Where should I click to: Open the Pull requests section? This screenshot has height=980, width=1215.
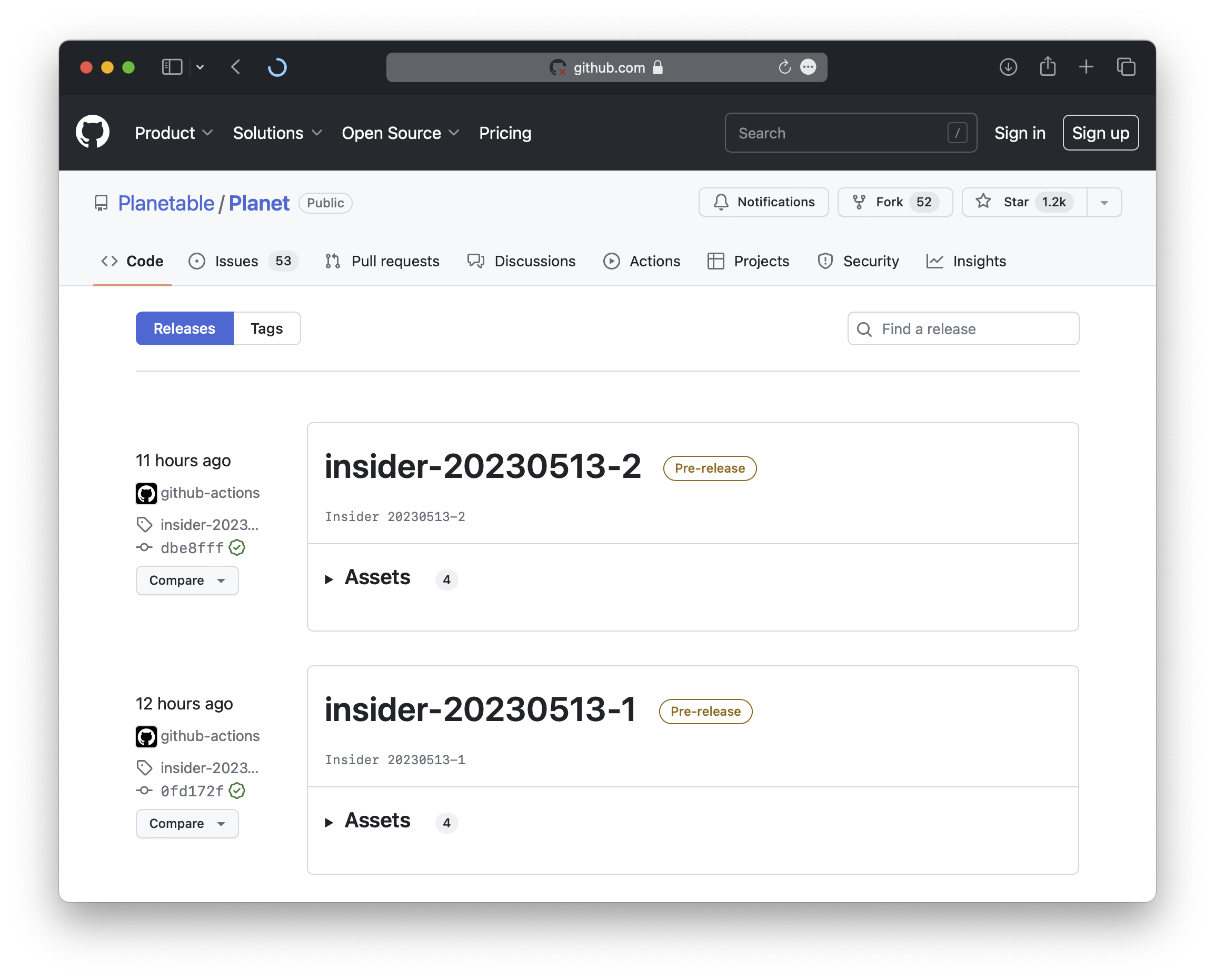(x=382, y=261)
